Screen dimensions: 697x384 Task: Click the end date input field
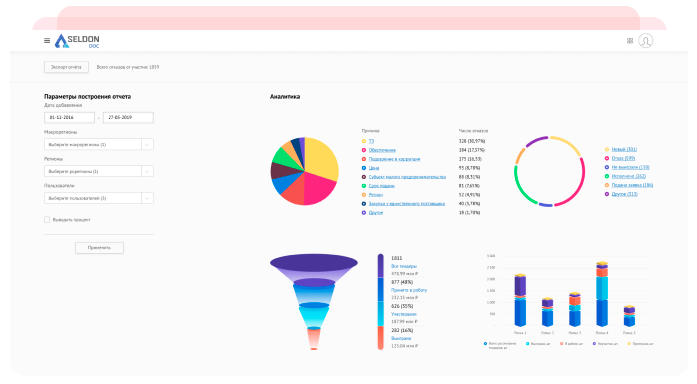(x=128, y=117)
